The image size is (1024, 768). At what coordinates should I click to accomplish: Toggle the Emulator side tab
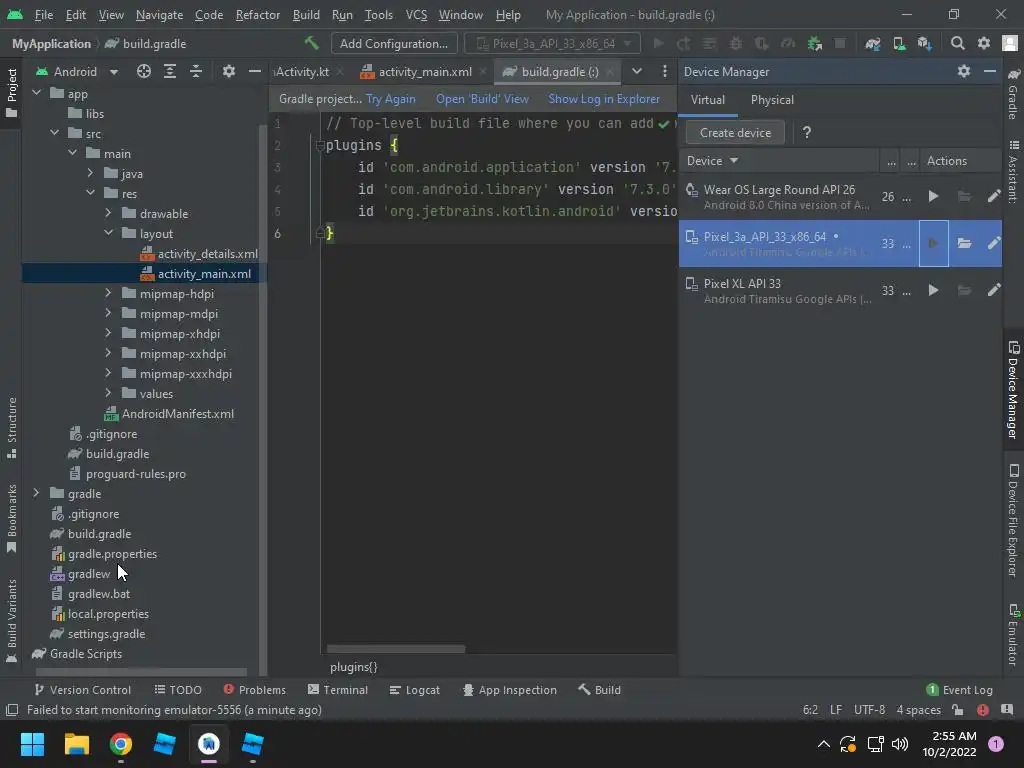[1013, 634]
